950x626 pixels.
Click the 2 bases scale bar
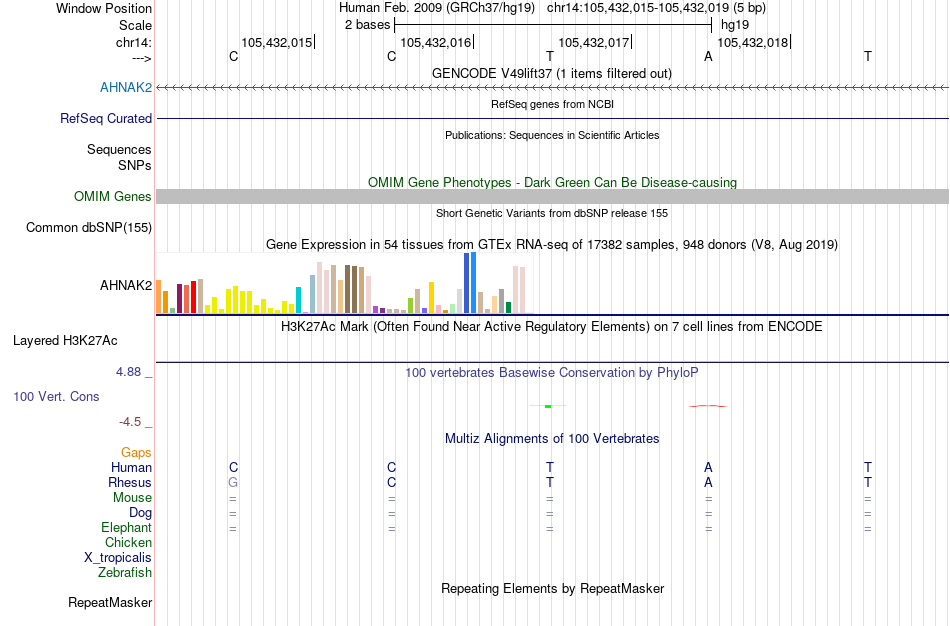tap(553, 25)
